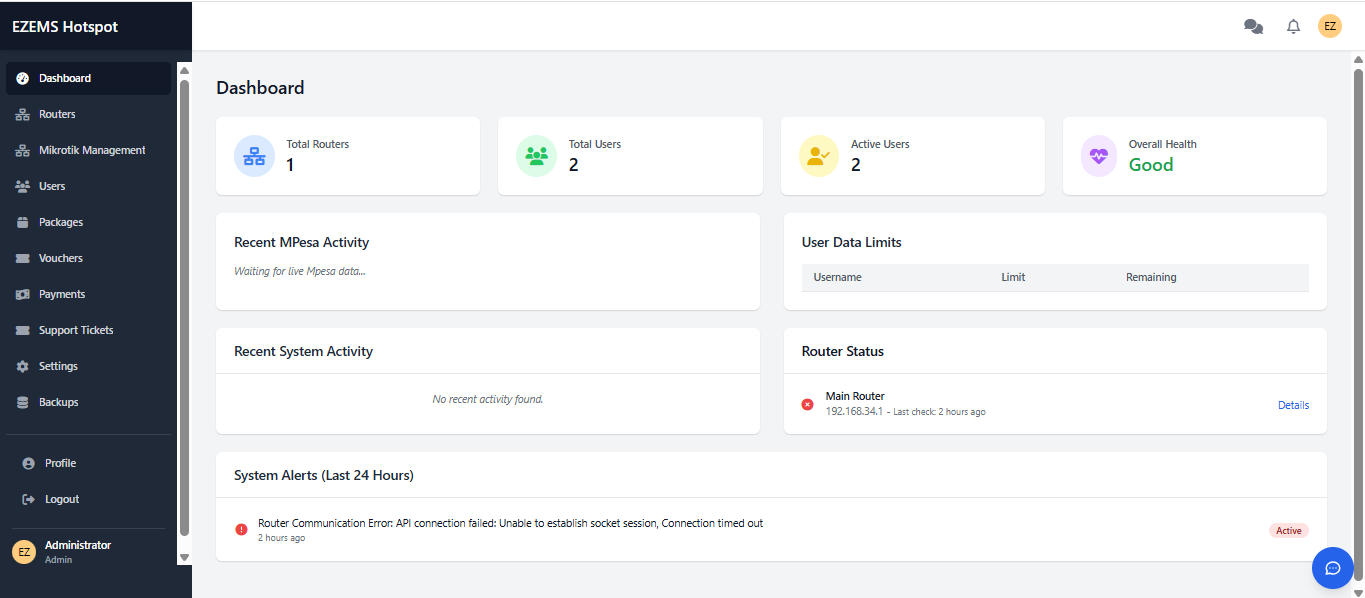Viewport: 1365px width, 598px height.
Task: Click the Logout arrow icon
Action: [x=25, y=498]
